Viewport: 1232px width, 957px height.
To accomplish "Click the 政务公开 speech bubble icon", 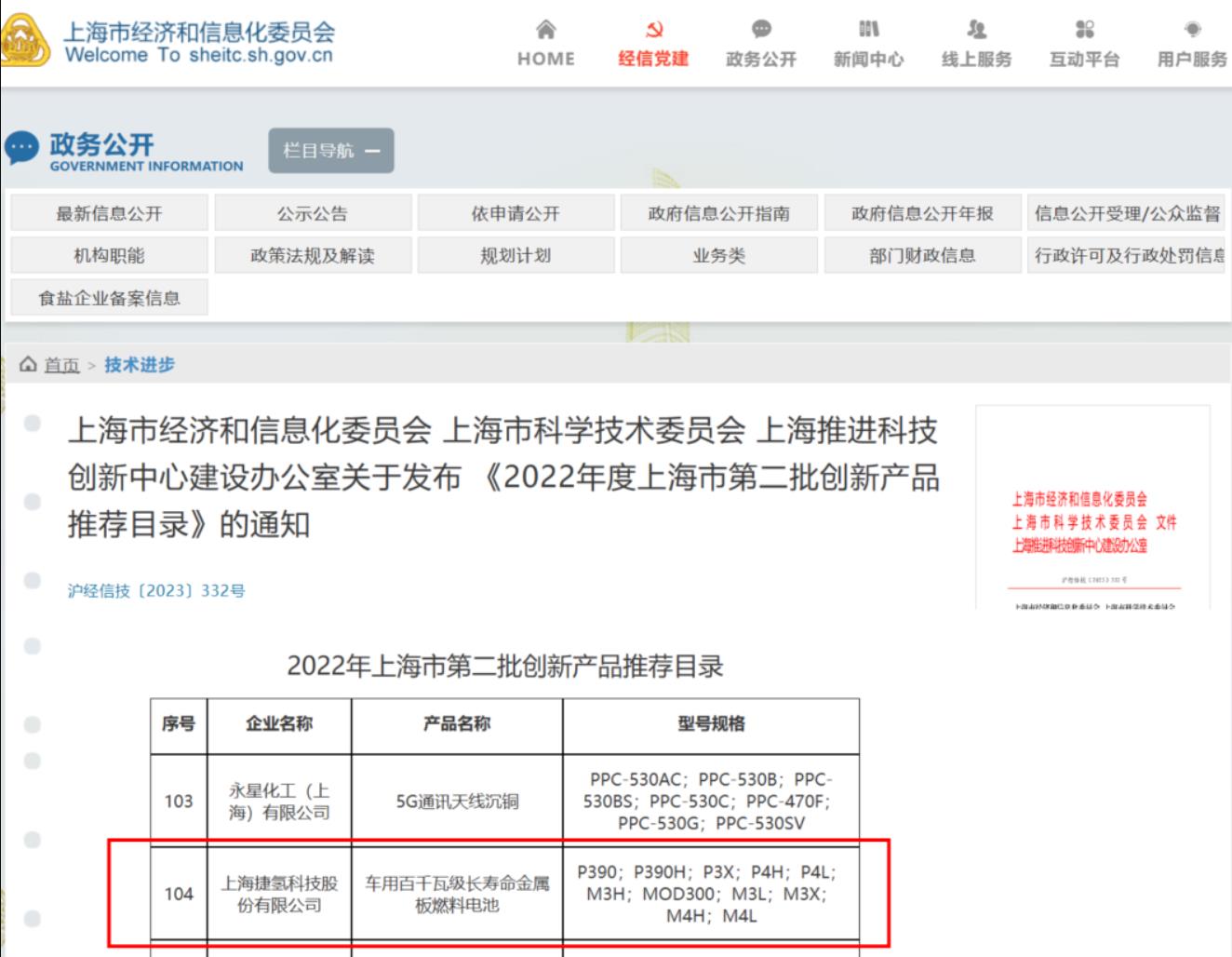I will pos(763,31).
